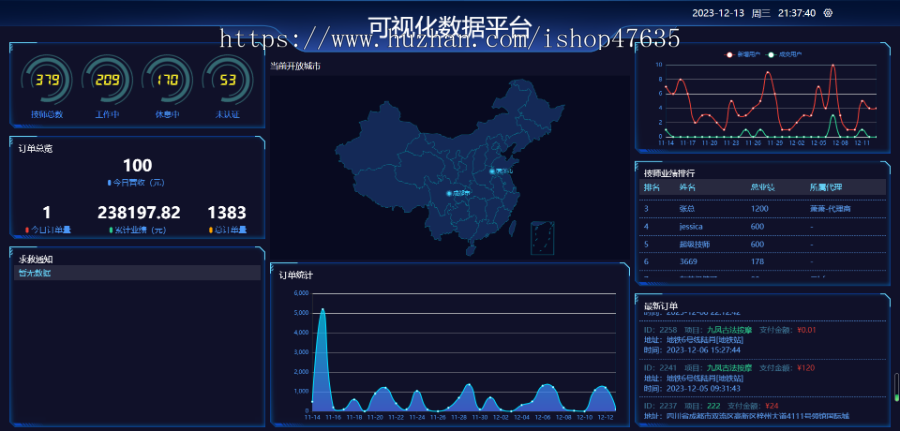Open order ID 2241 entry
The image size is (900, 431).
pos(762,378)
